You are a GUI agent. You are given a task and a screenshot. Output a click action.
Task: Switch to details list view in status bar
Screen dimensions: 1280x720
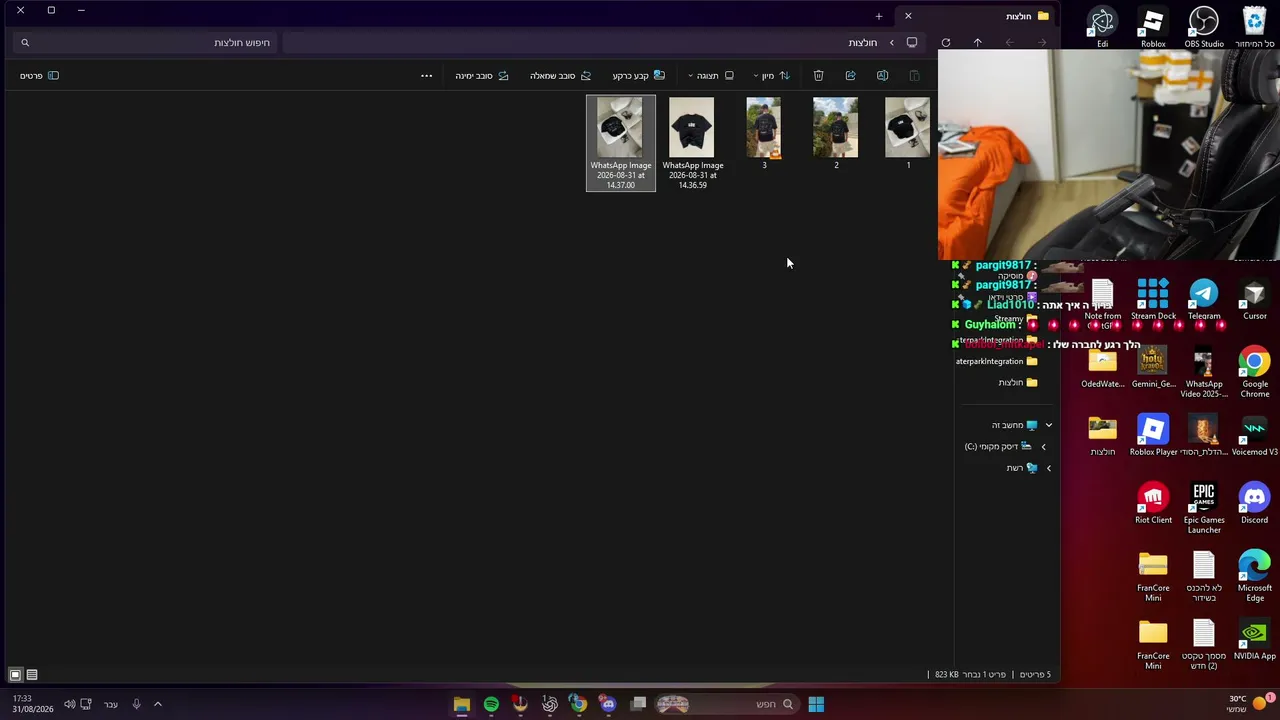32,675
